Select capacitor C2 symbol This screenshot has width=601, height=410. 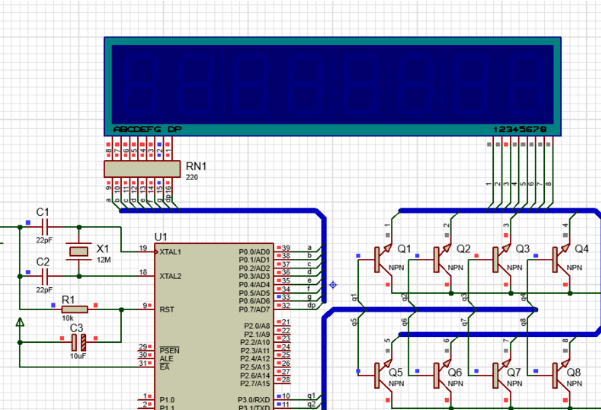(45, 276)
